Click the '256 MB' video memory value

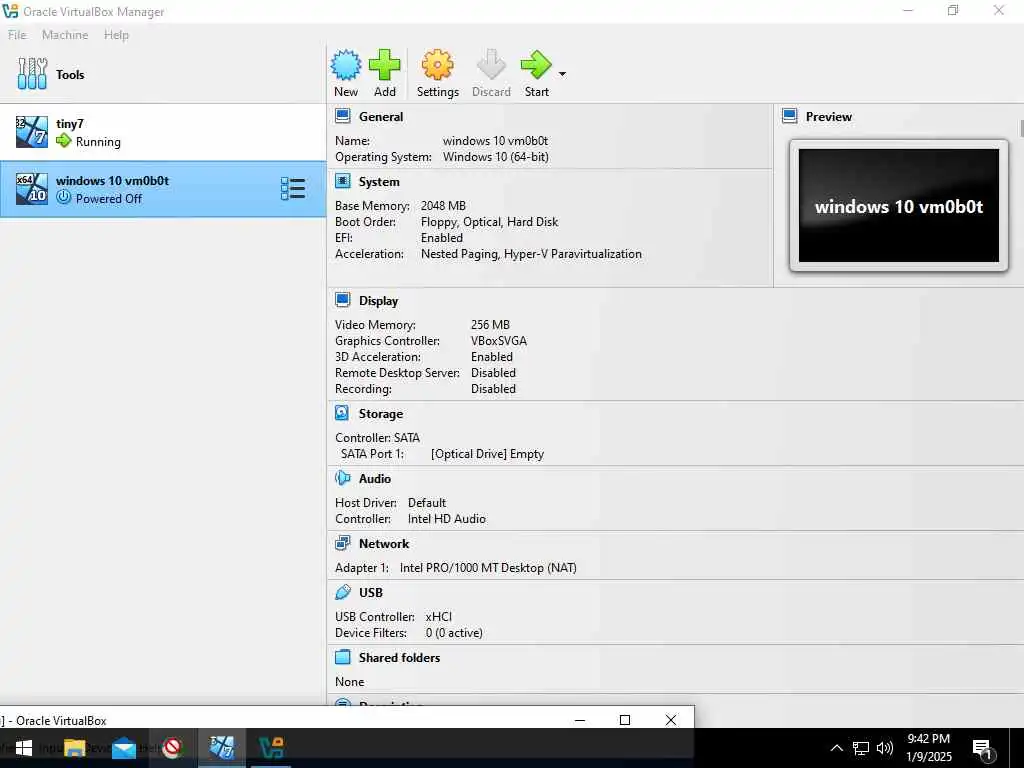pos(490,325)
